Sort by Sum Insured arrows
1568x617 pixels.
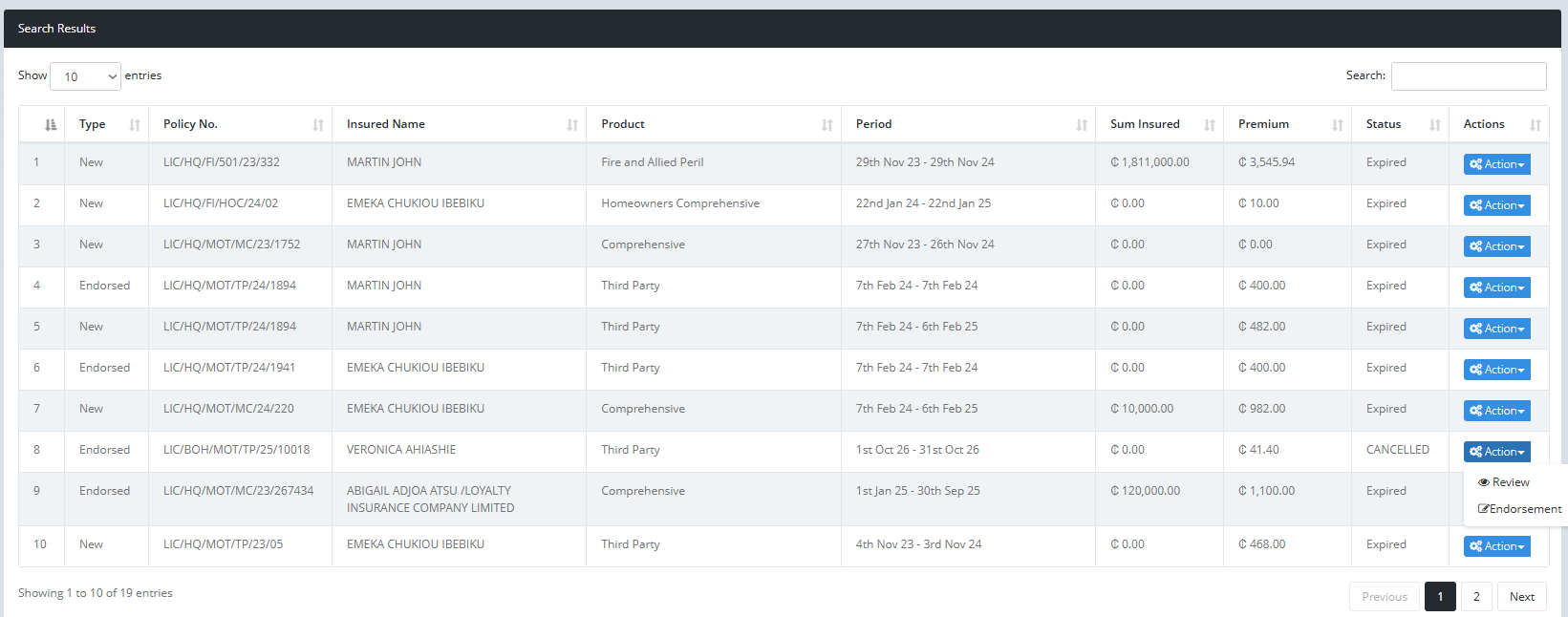pyautogui.click(x=1210, y=125)
